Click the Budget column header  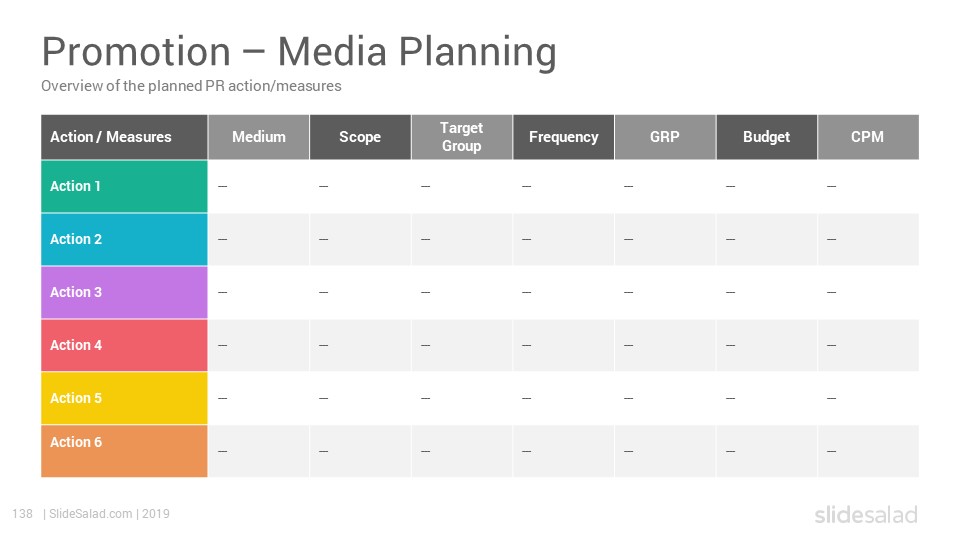tap(767, 137)
